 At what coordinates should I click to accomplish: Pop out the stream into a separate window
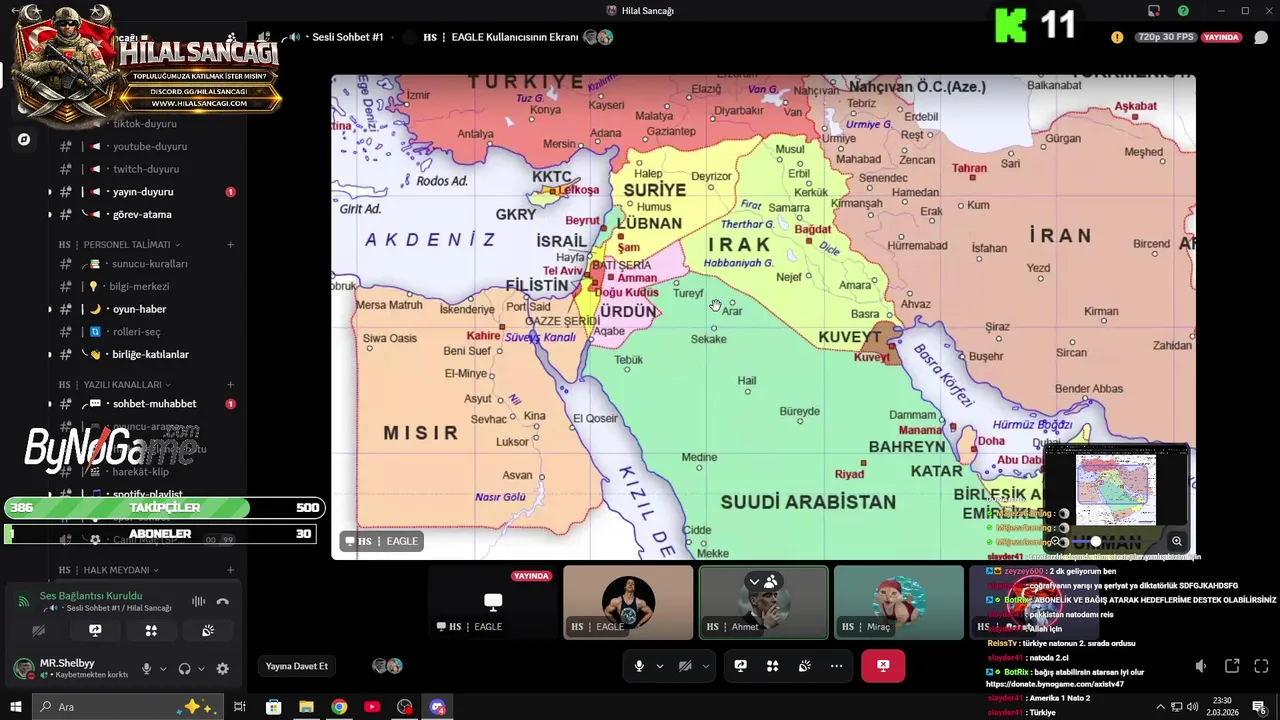coord(1232,666)
